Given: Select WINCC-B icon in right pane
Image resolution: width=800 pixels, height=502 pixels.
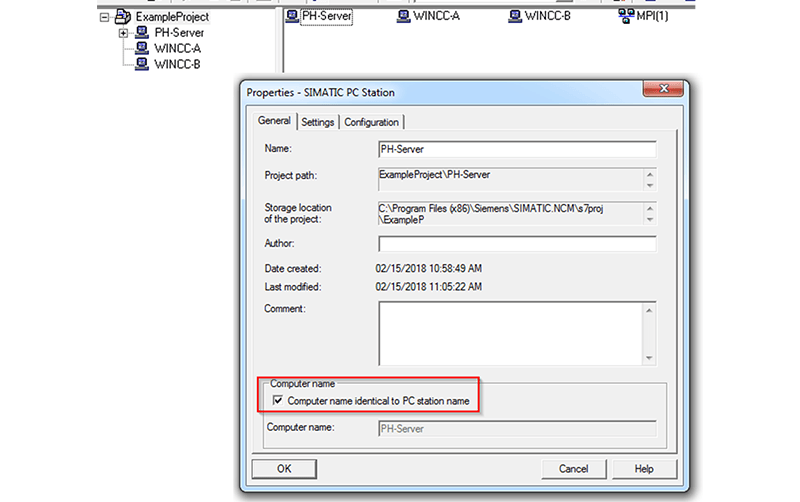Looking at the screenshot, I should tap(515, 16).
